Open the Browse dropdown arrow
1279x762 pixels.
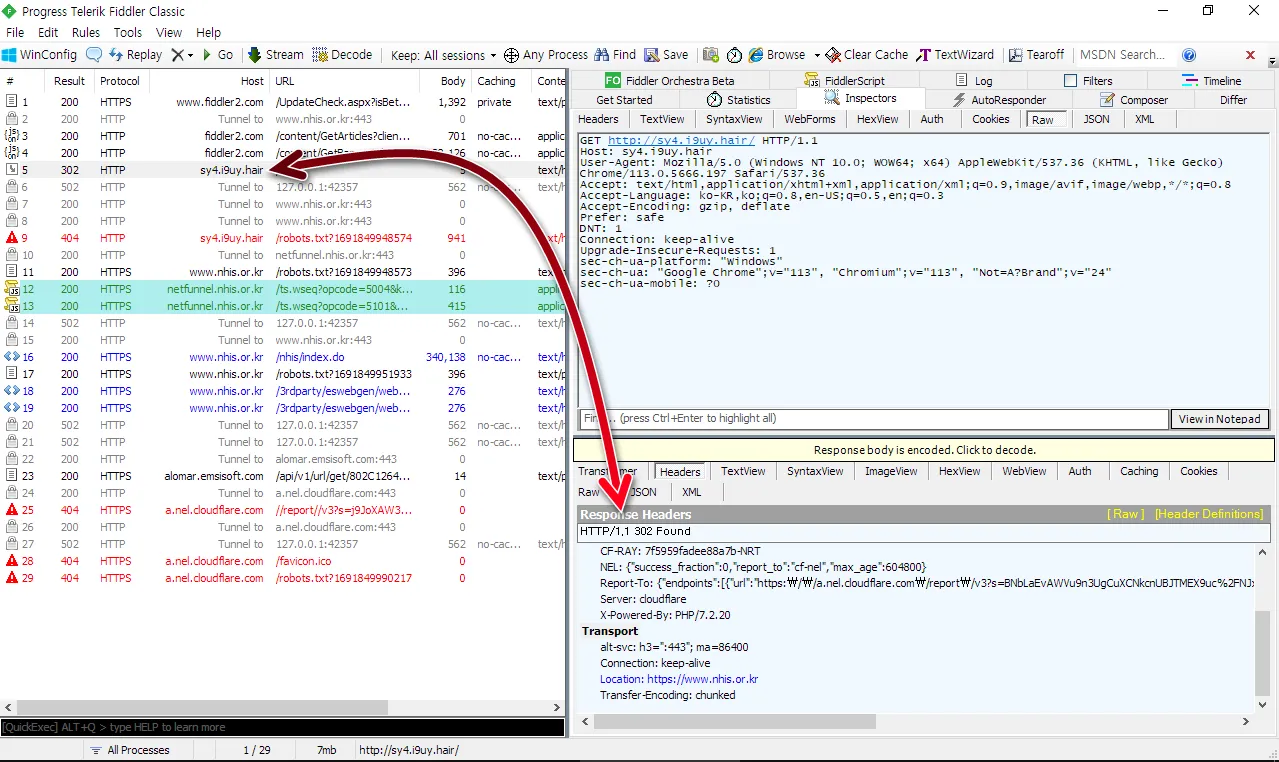pos(817,55)
